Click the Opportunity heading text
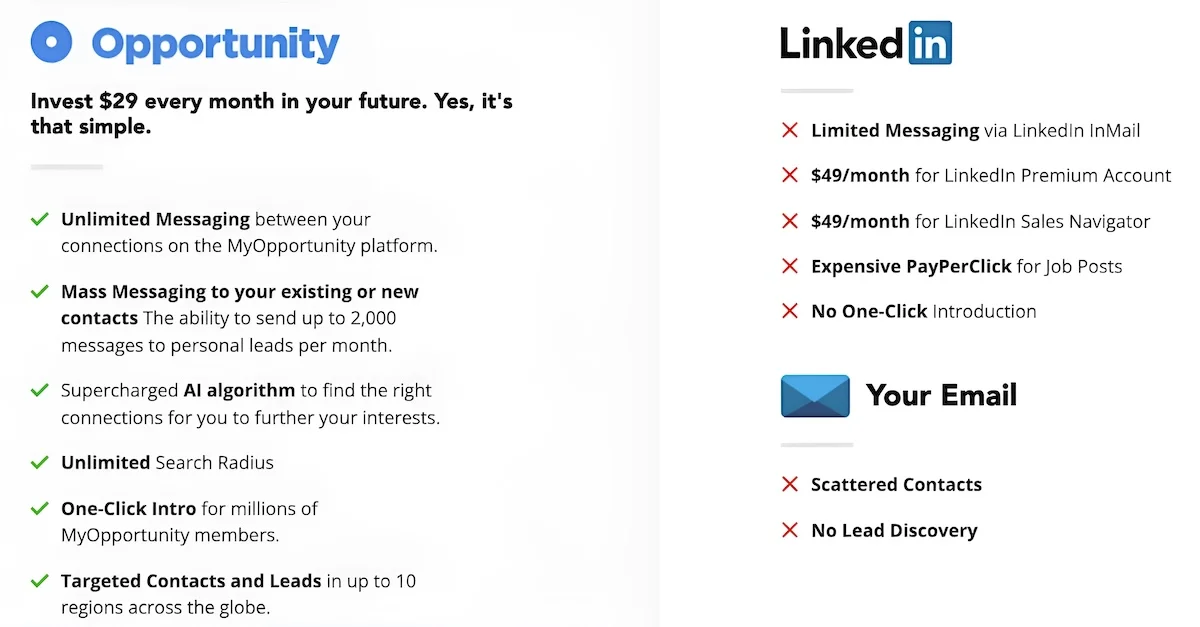Viewport: 1200px width, 627px height. 215,45
